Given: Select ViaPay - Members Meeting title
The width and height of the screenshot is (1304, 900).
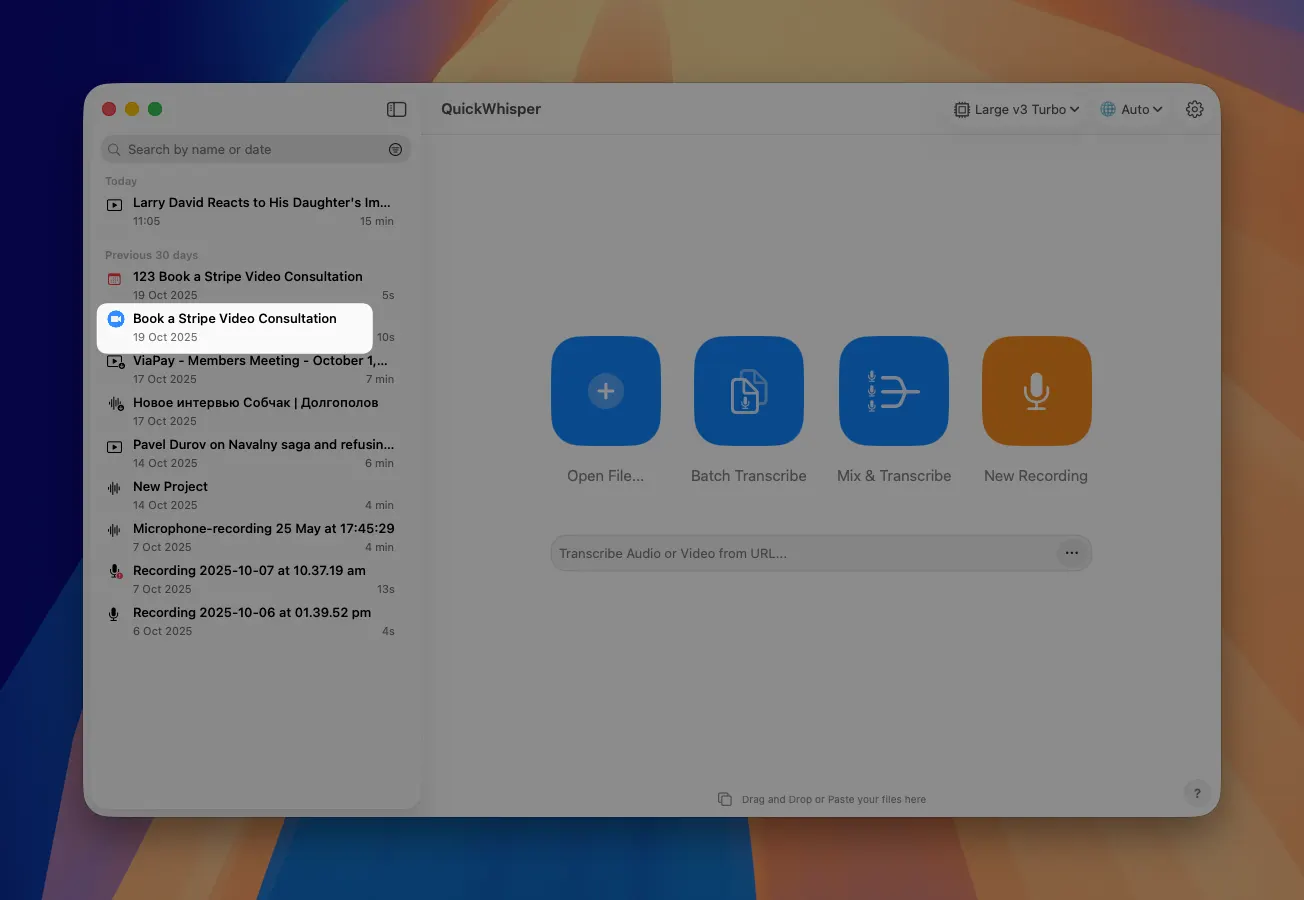Looking at the screenshot, I should [260, 360].
